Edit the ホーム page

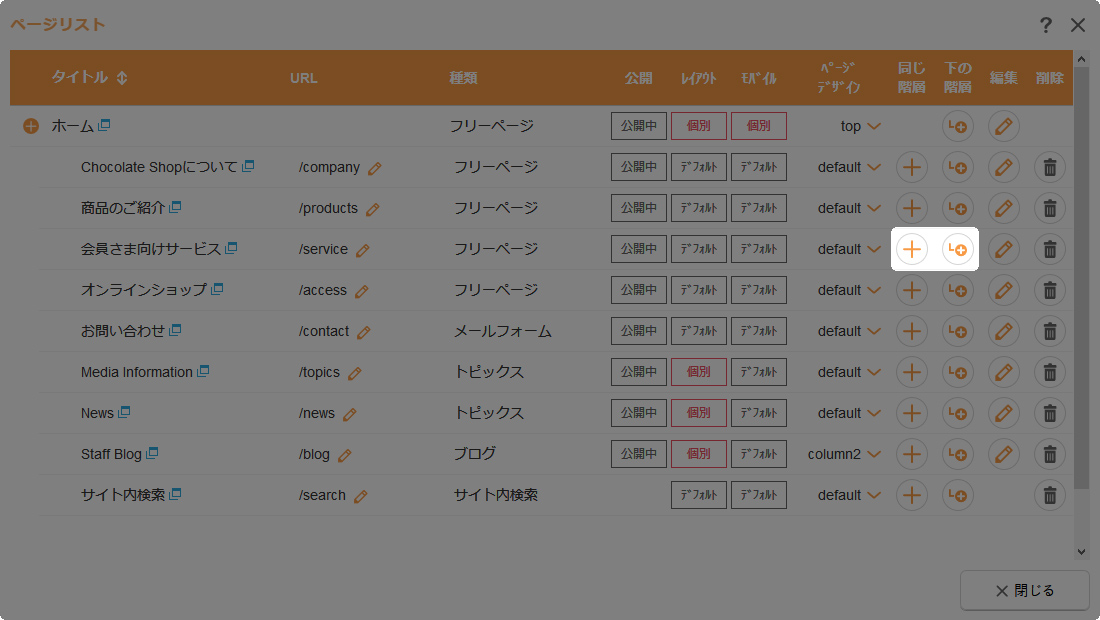1004,126
